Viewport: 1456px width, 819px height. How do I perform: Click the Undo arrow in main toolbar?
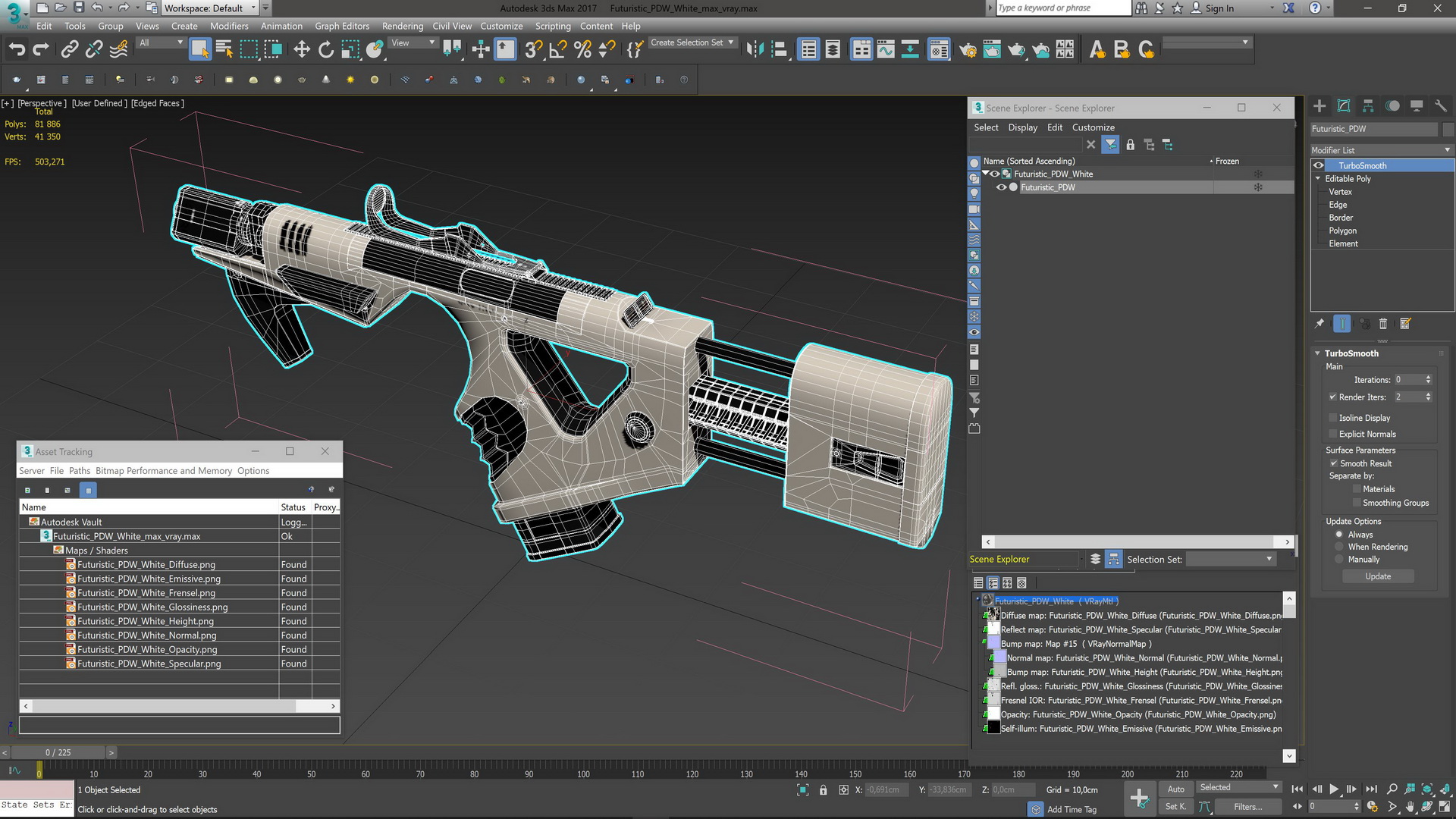(17, 50)
